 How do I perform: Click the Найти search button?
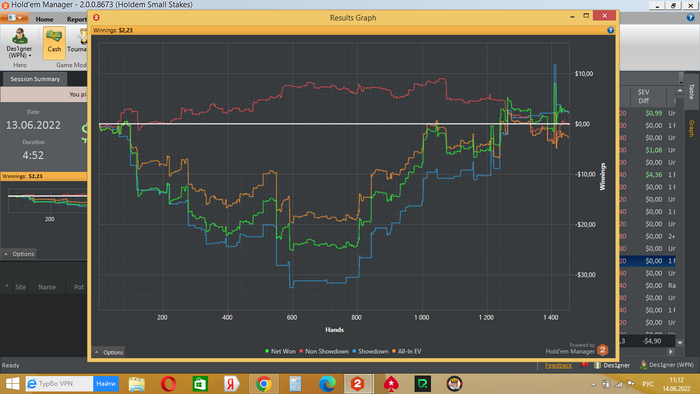106,384
